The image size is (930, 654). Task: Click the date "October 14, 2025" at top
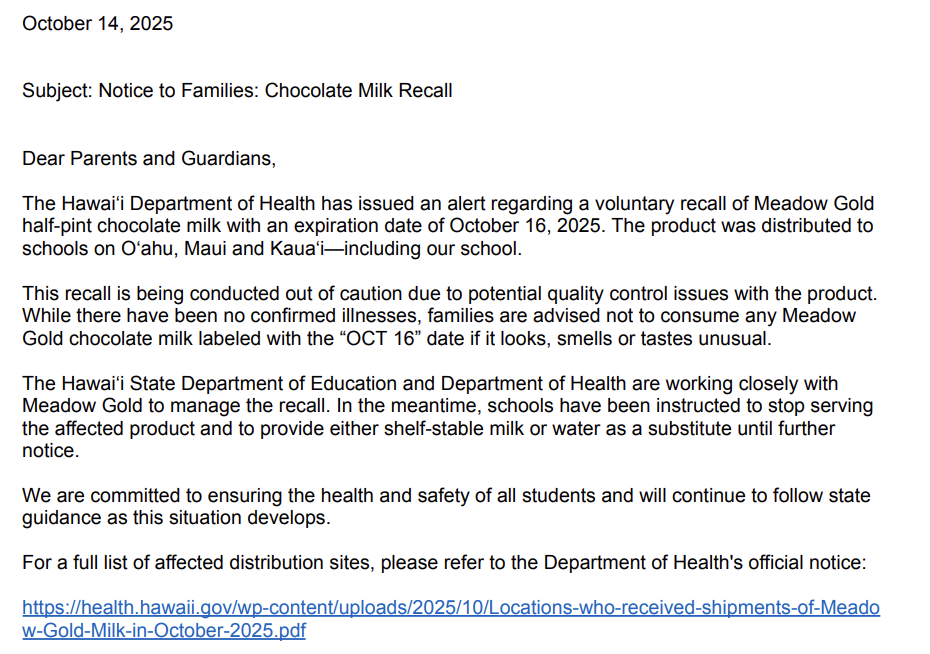(x=97, y=23)
